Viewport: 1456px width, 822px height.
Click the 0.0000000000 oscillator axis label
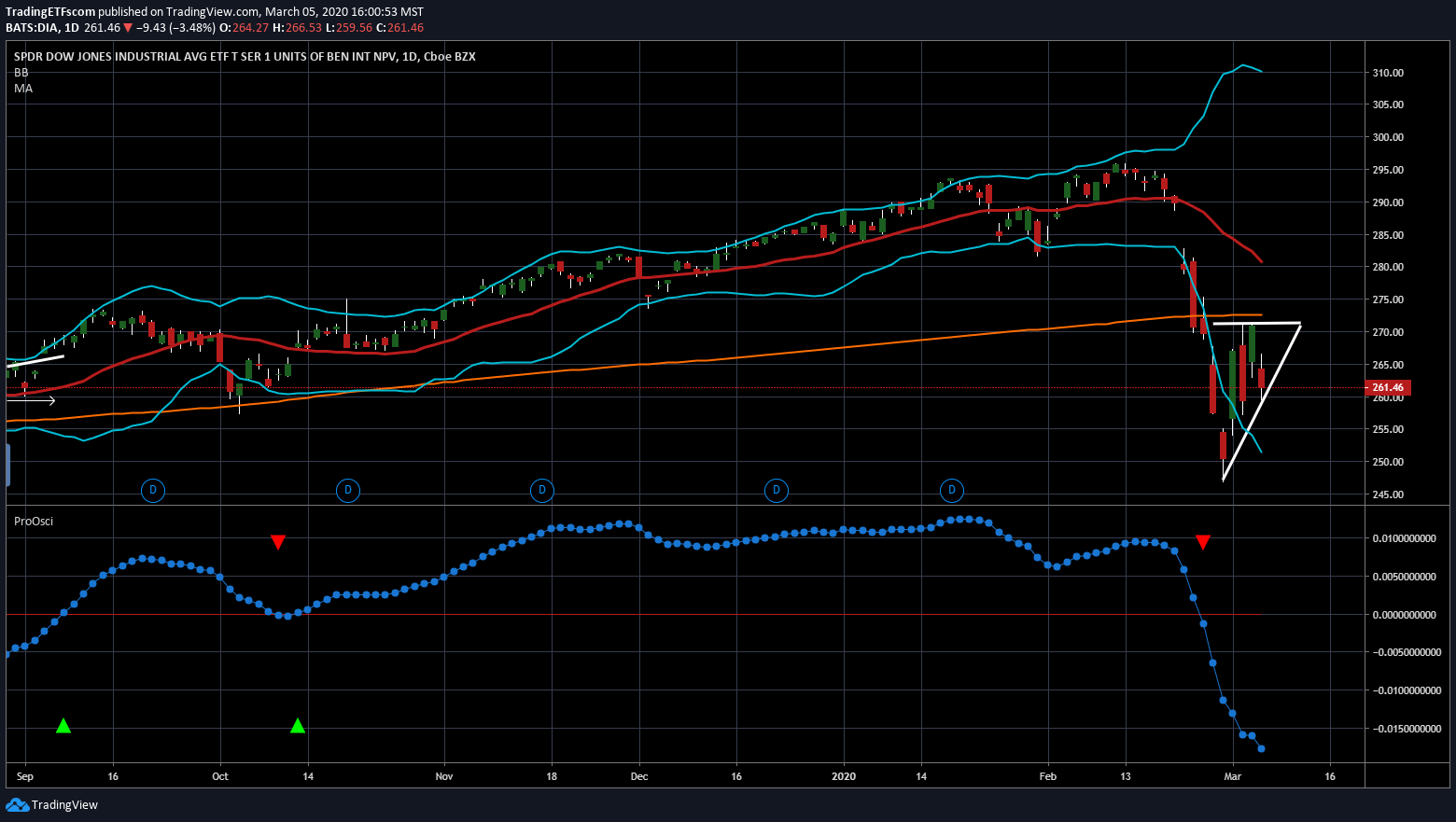pos(1406,614)
